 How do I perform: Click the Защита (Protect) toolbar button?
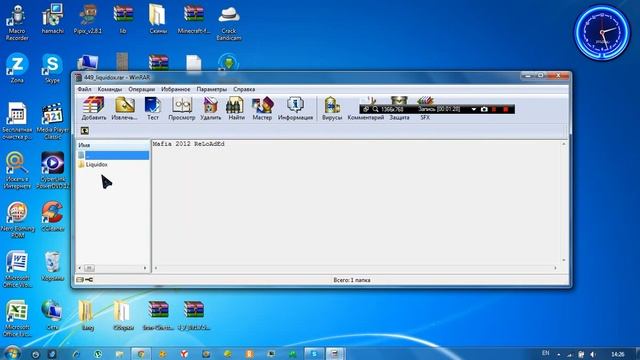[x=399, y=117]
